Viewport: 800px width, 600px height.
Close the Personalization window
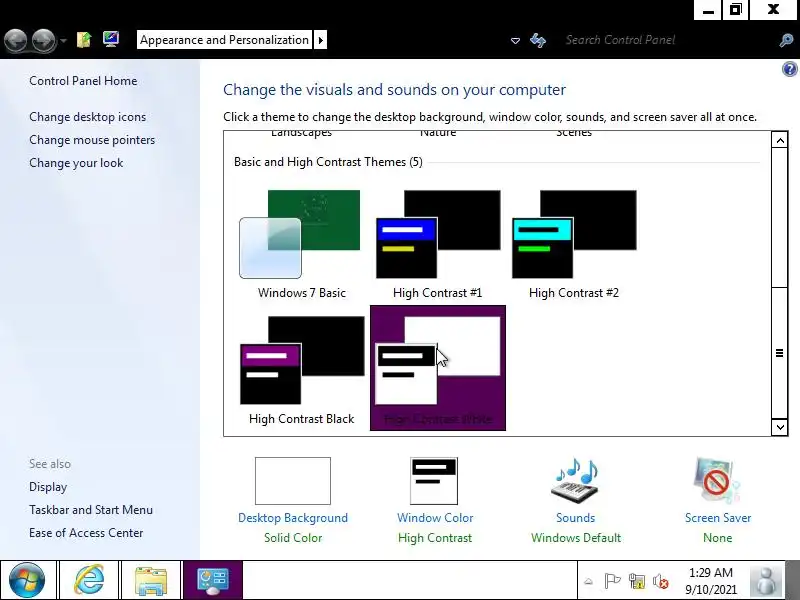coord(773,10)
